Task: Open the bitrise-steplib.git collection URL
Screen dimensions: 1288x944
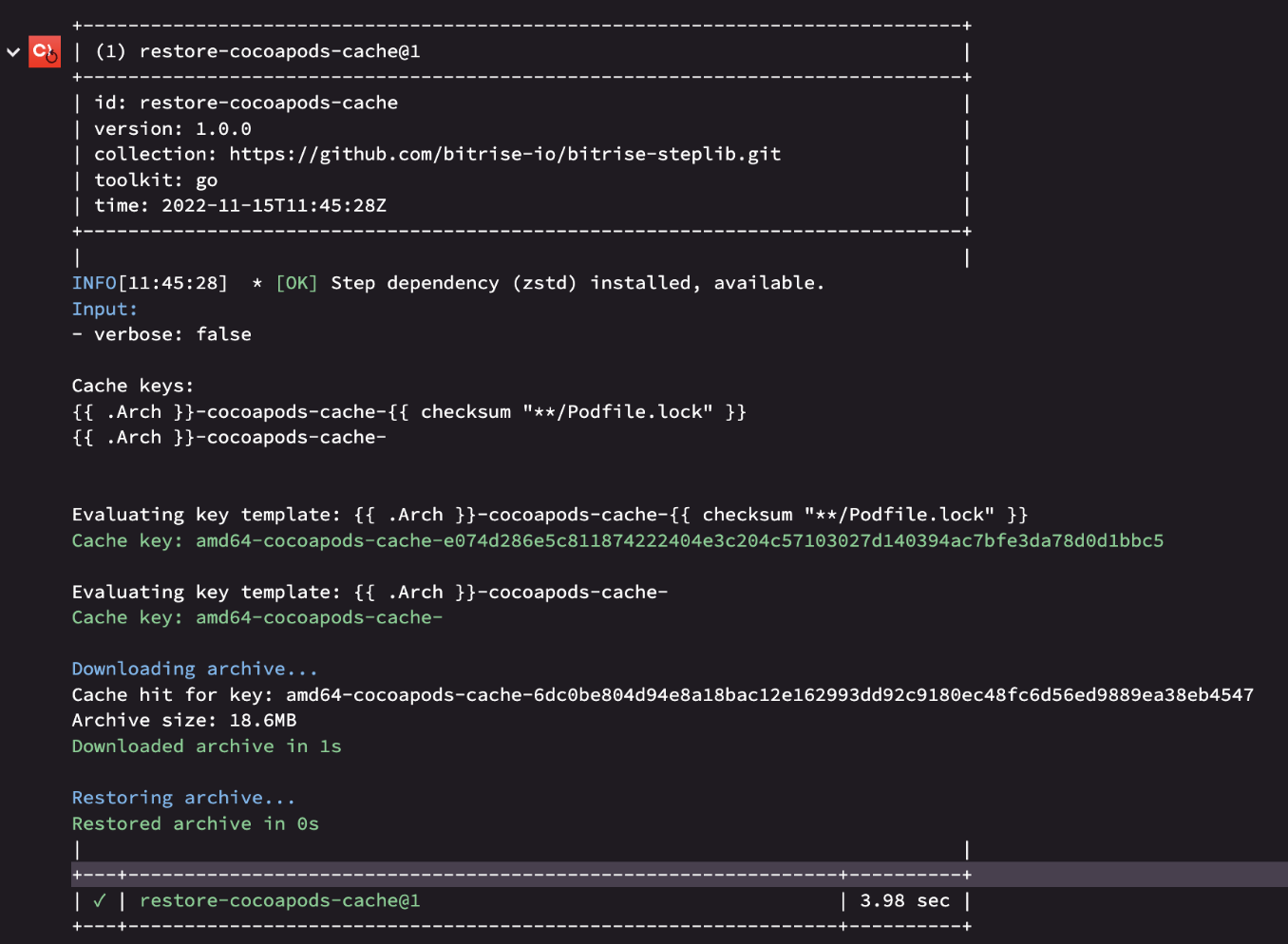Action: pyautogui.click(x=505, y=154)
